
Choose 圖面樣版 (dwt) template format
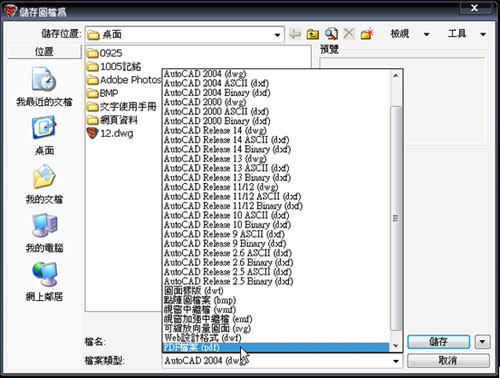click(276, 291)
